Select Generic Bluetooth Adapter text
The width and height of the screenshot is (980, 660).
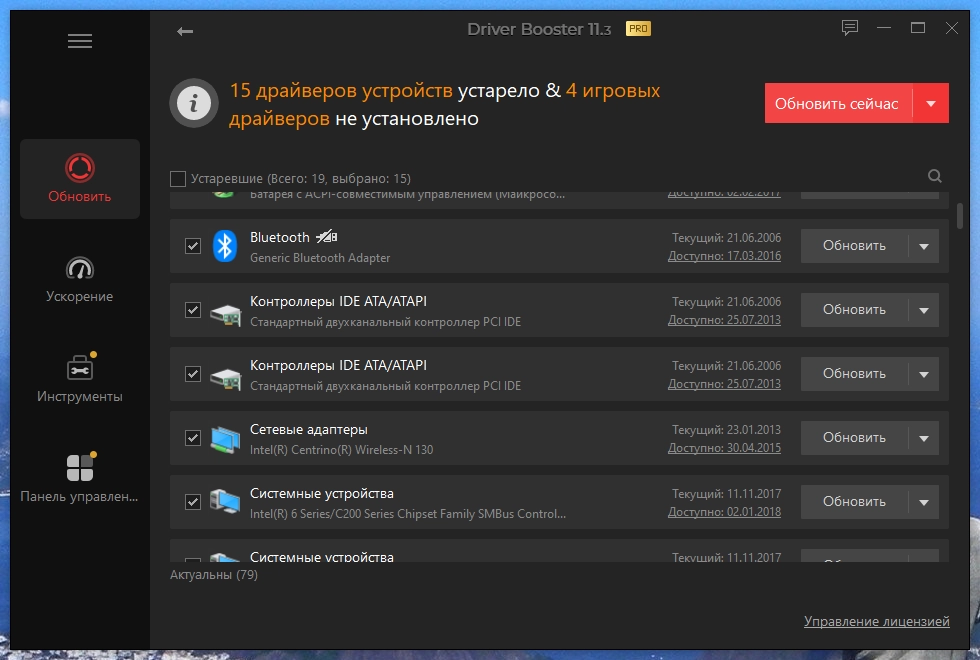tap(320, 258)
